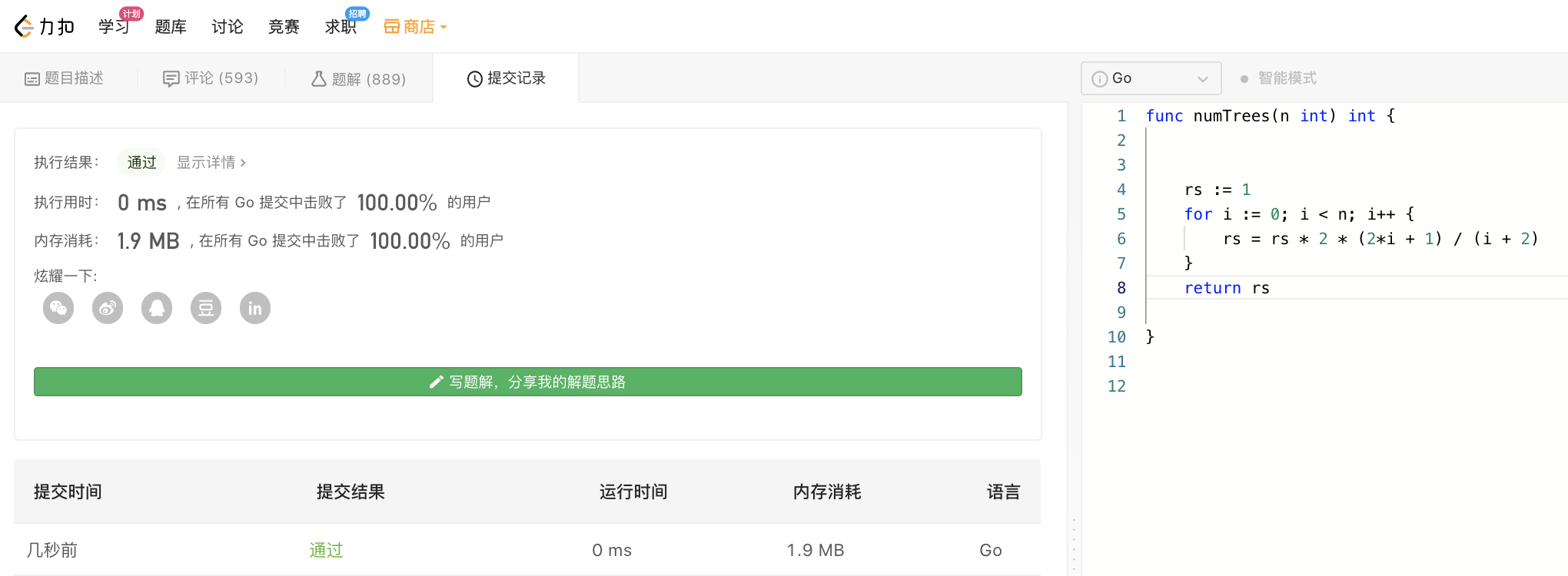This screenshot has height=576, width=1568.
Task: Open the 题解 (889) tab
Action: tap(358, 79)
